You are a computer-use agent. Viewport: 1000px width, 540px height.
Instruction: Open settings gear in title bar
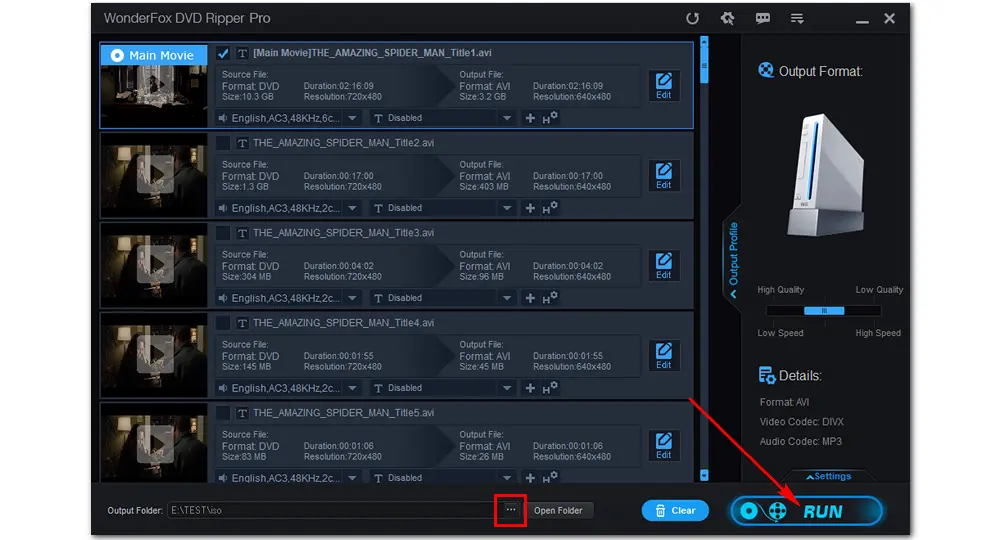(x=727, y=18)
